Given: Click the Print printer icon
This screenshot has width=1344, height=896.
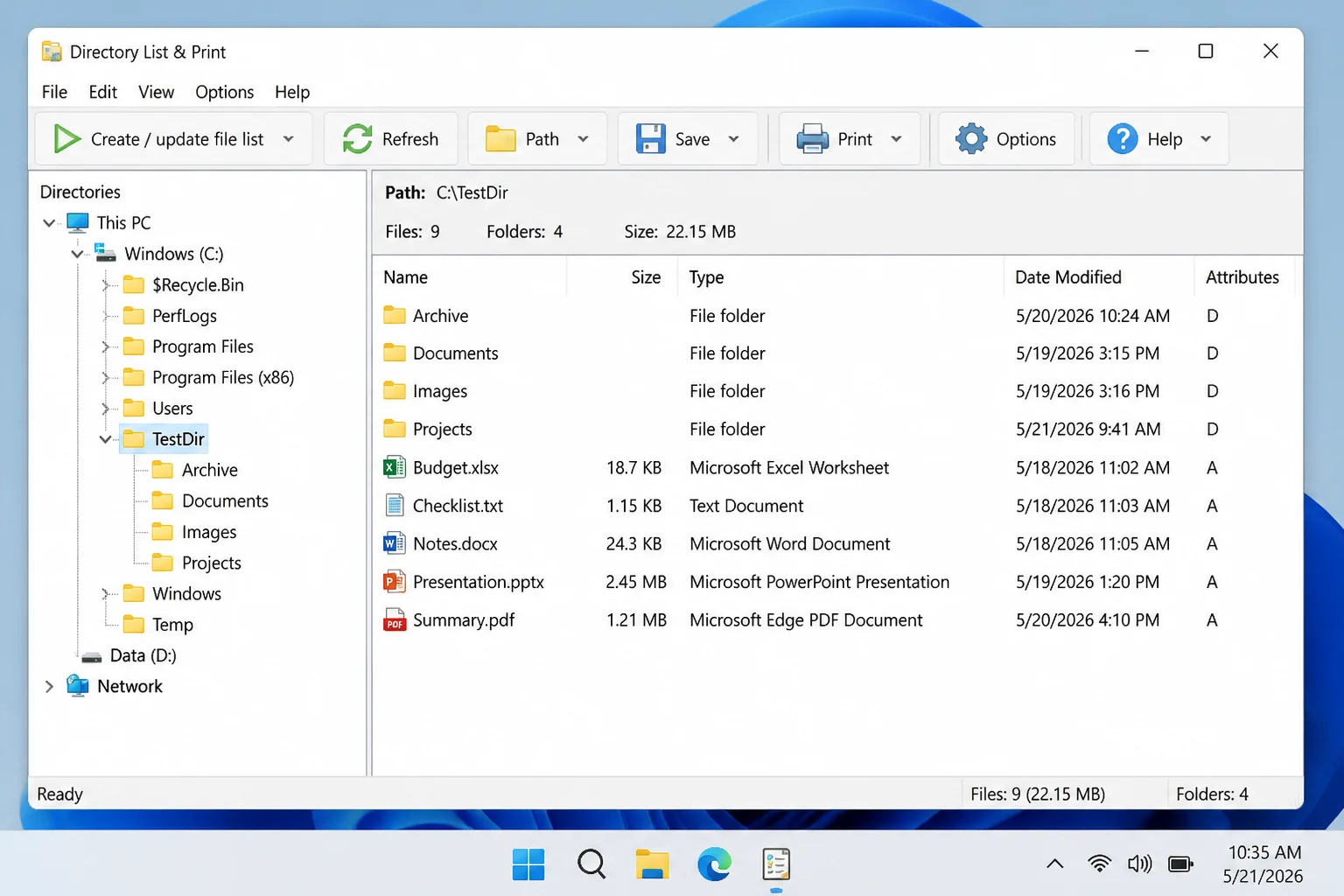Looking at the screenshot, I should [x=812, y=139].
